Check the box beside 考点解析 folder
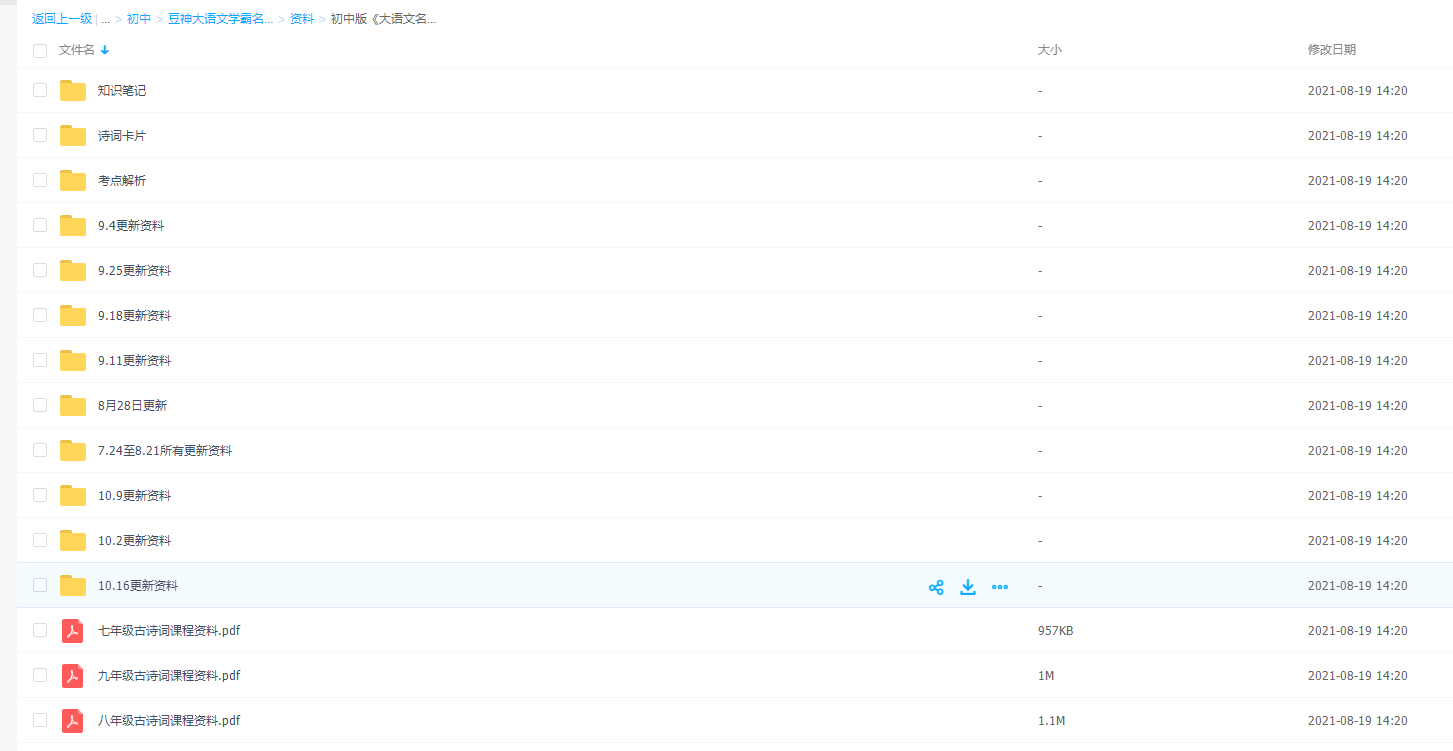The image size is (1453, 751). pos(40,180)
